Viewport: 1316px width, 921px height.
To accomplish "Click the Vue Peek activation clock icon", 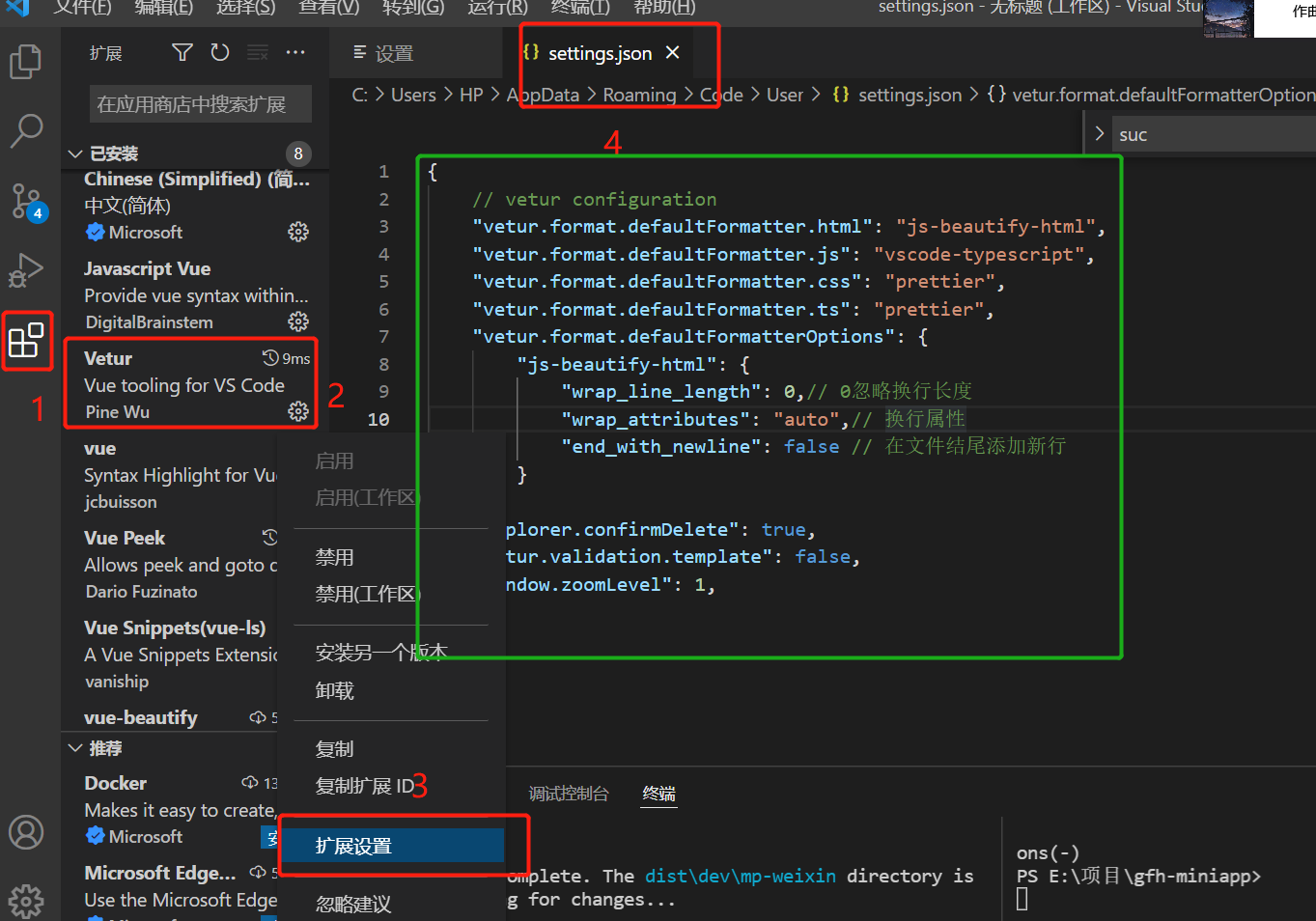I will [269, 537].
